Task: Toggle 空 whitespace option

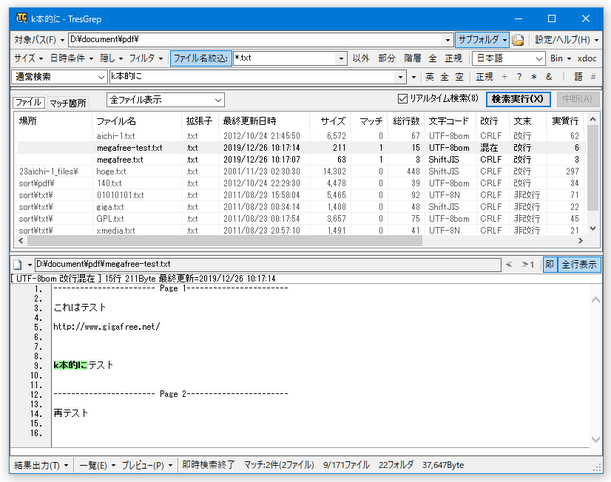Action: coord(459,77)
